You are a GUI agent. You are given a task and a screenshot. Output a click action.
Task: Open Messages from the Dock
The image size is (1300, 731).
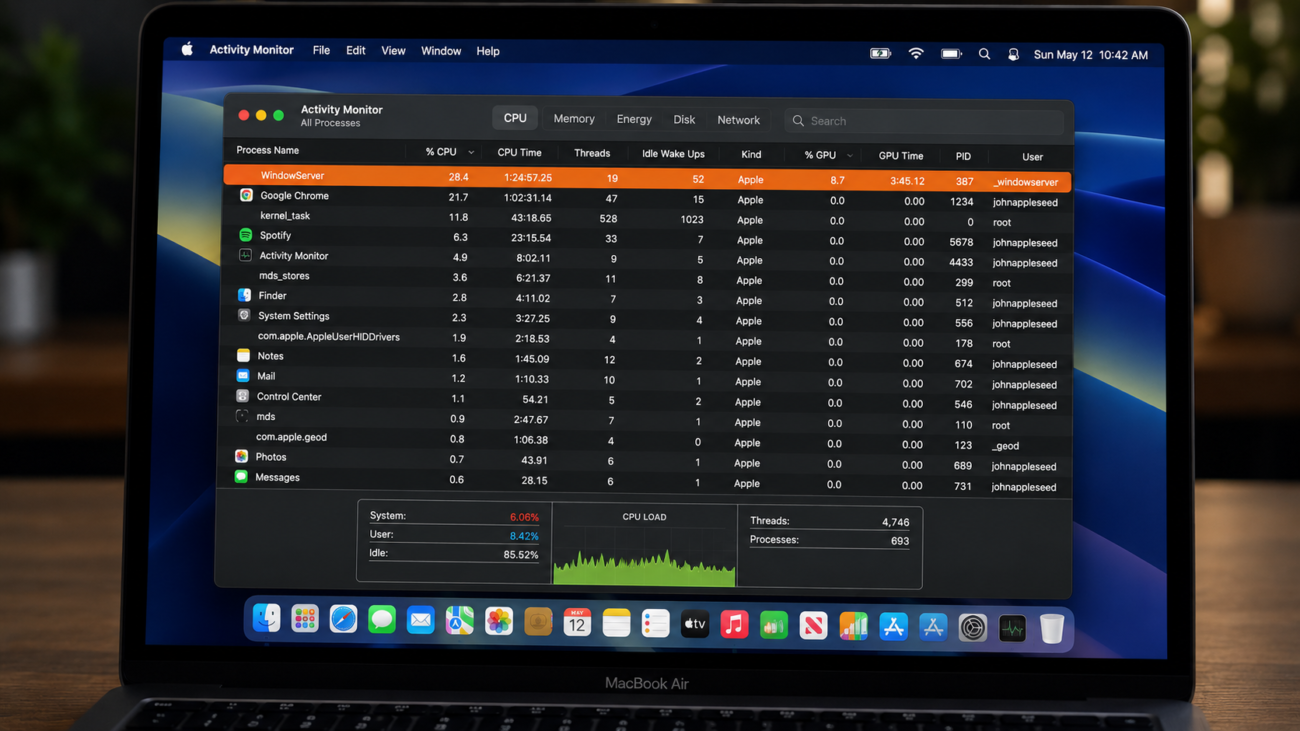pyautogui.click(x=382, y=620)
